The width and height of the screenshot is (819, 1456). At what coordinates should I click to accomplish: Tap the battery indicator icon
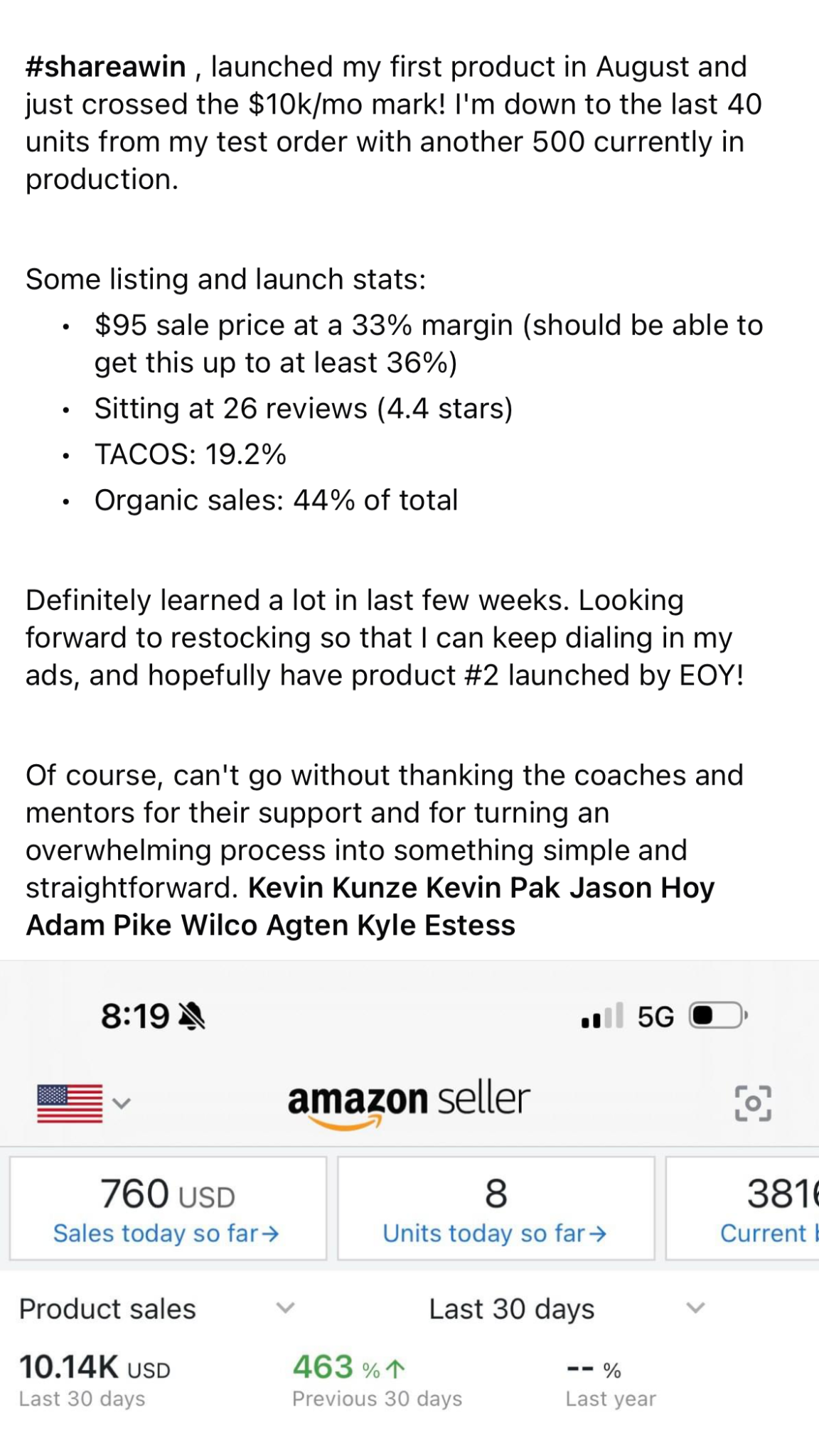click(718, 1016)
